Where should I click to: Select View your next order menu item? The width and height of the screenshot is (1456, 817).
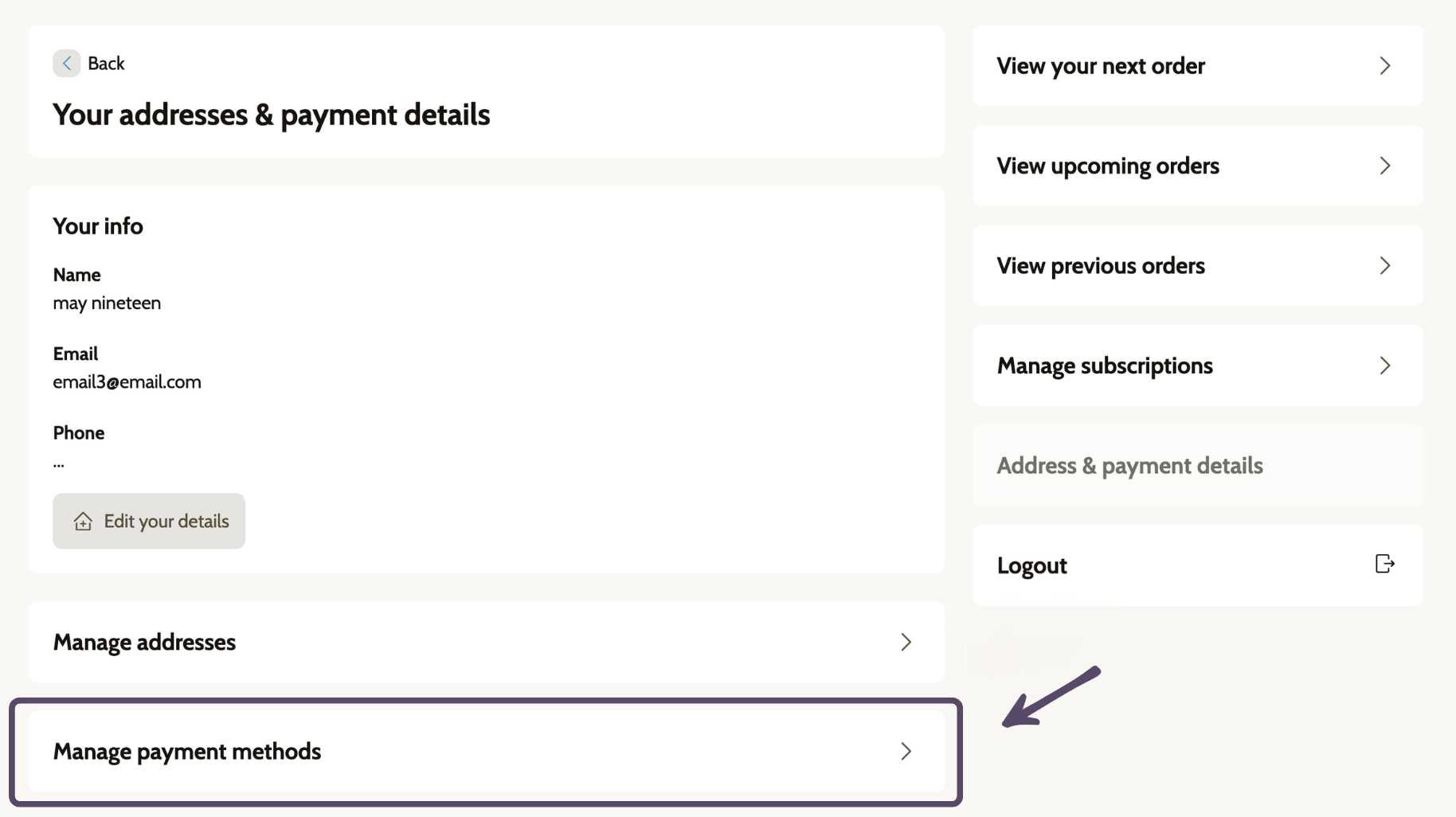click(x=1197, y=66)
